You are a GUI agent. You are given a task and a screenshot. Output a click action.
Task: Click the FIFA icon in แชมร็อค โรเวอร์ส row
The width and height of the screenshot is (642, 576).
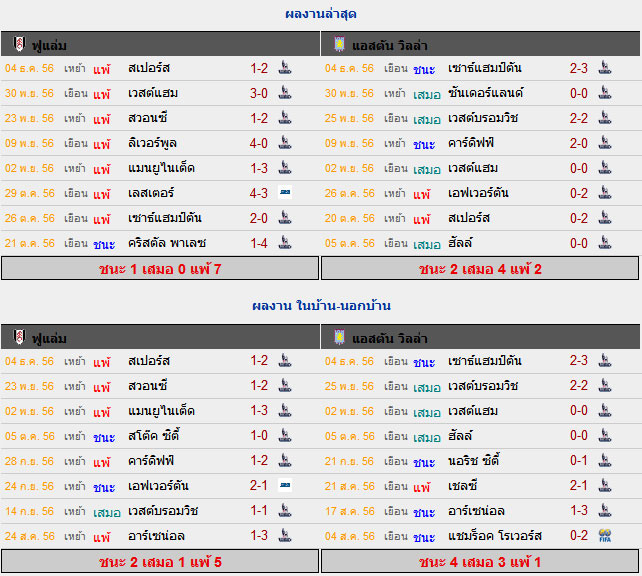605,535
